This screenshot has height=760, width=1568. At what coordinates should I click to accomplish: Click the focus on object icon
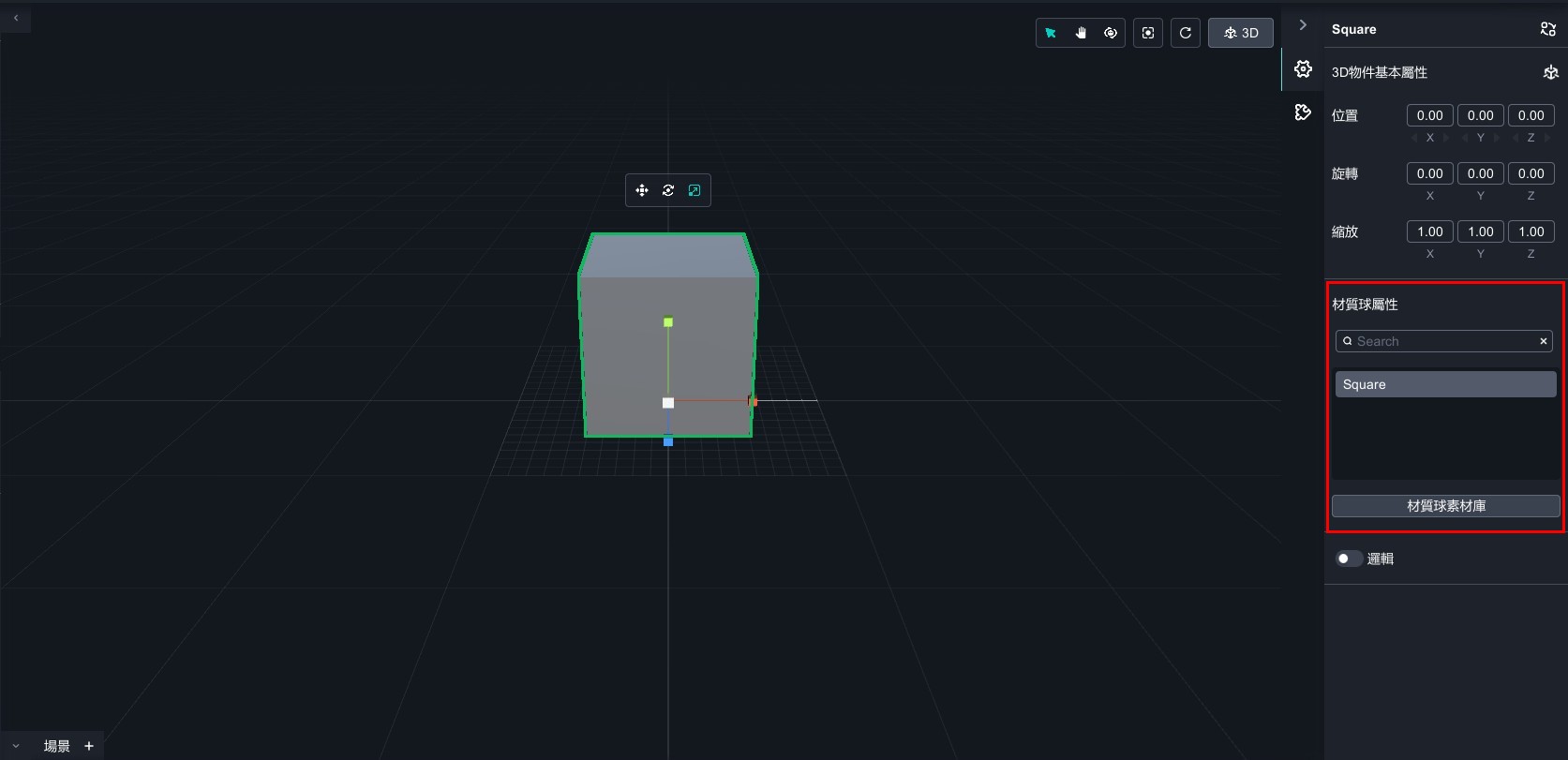click(1148, 33)
